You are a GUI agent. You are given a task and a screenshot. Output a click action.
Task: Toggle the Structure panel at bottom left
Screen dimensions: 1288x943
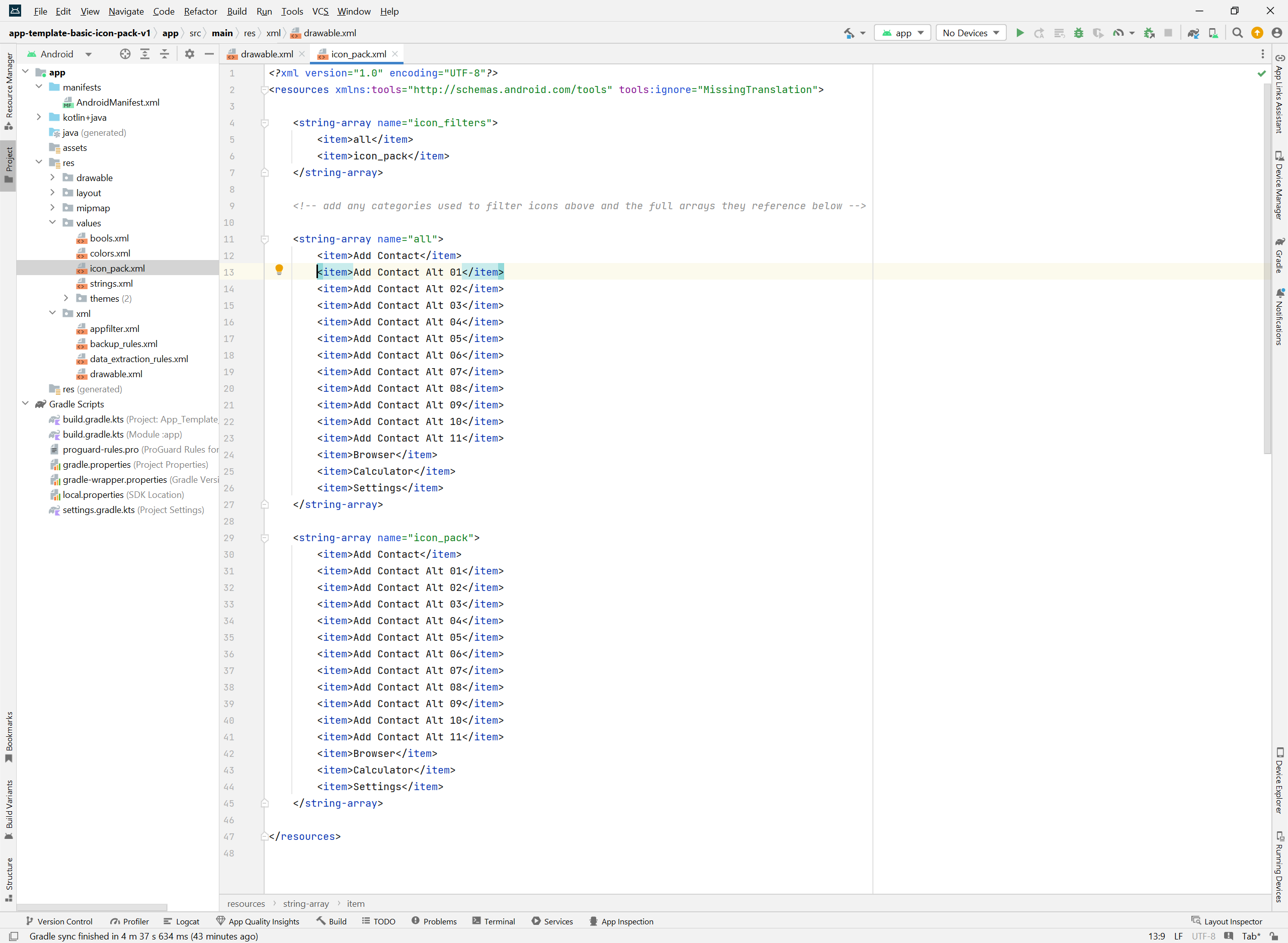pos(10,880)
